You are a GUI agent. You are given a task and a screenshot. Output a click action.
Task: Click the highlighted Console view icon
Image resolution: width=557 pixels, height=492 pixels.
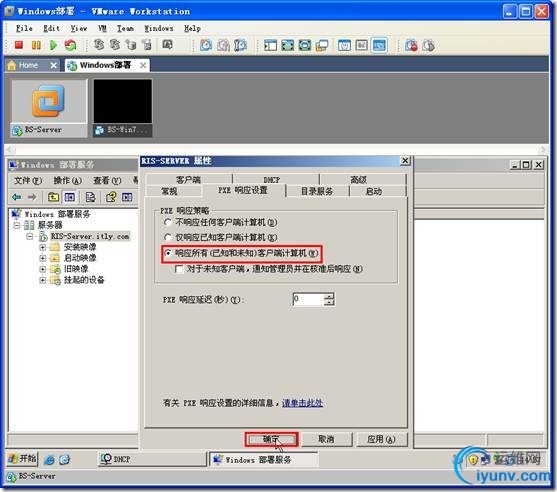(379, 45)
